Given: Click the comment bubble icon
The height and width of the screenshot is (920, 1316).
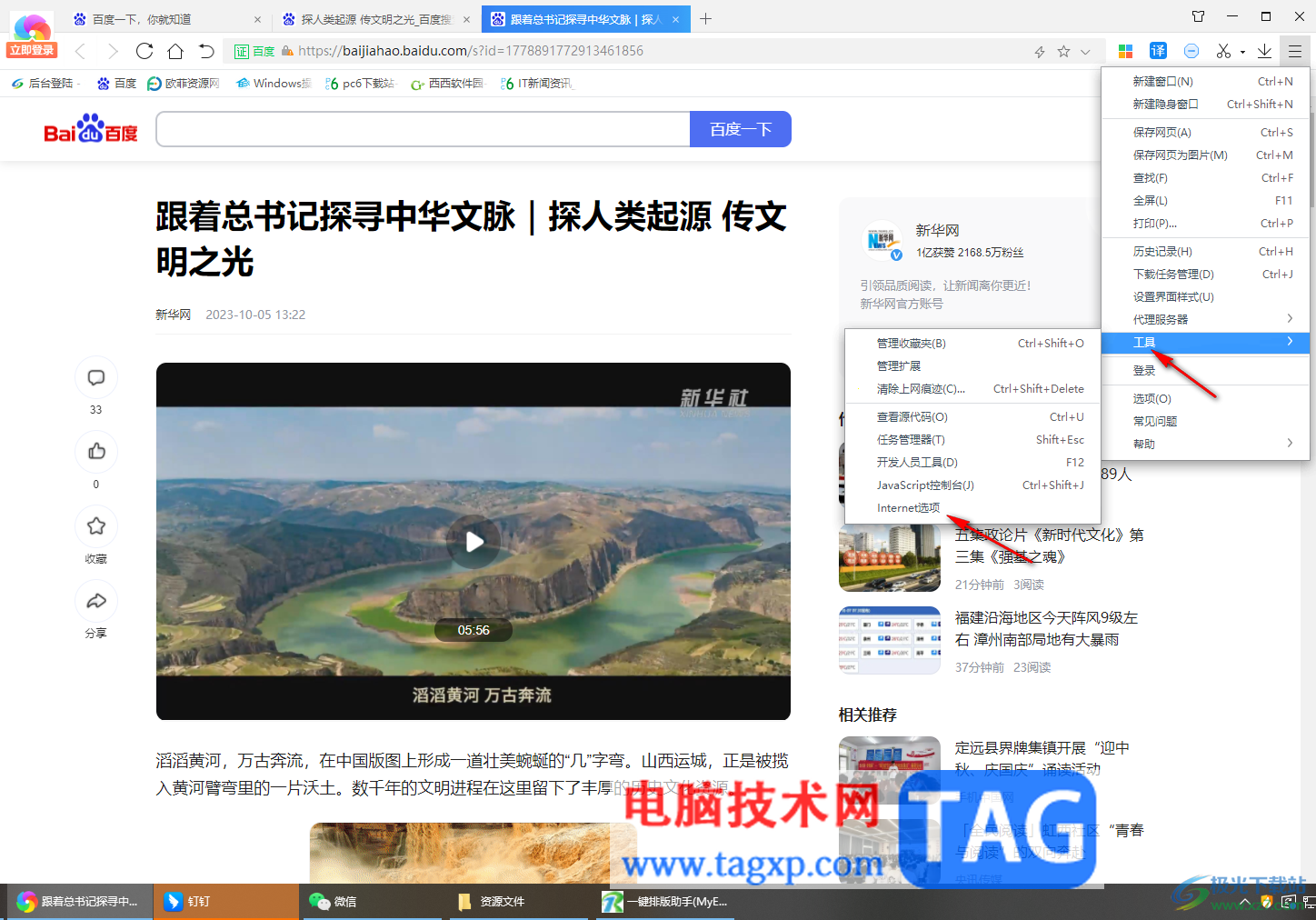Looking at the screenshot, I should (x=96, y=377).
